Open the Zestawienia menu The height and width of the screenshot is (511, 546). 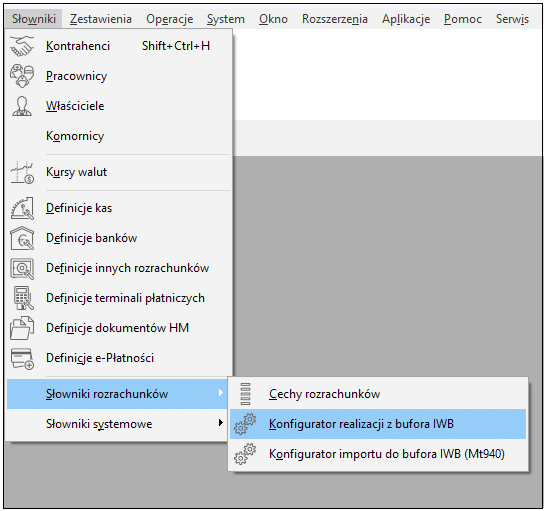pyautogui.click(x=101, y=19)
